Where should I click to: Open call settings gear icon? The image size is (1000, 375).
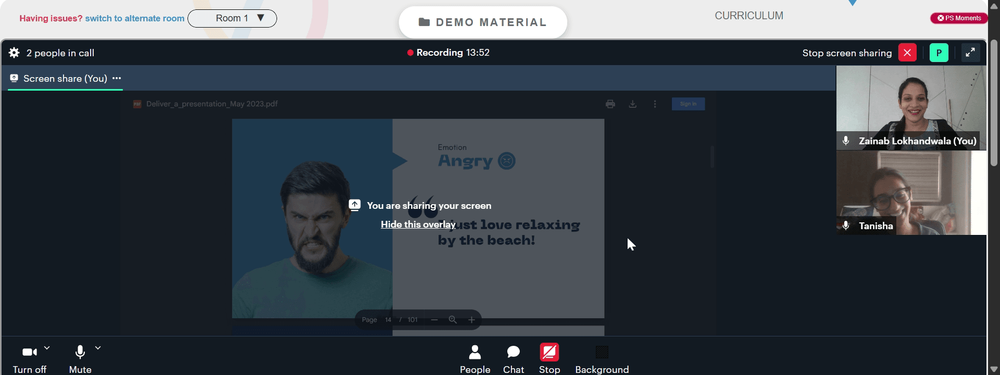tap(14, 53)
